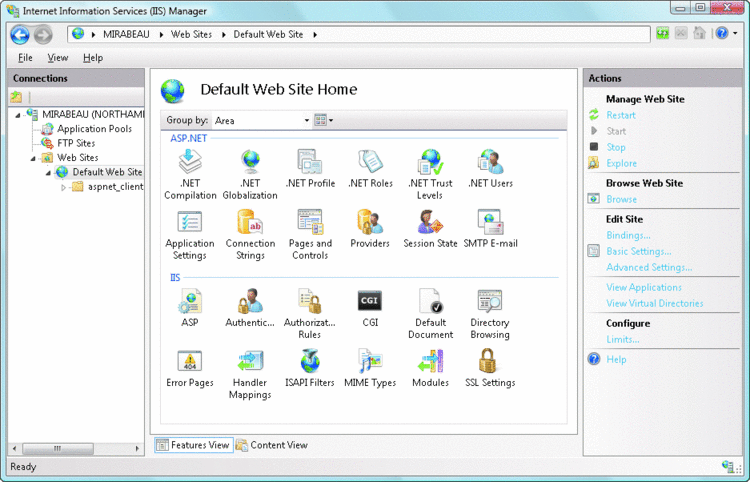This screenshot has width=750, height=482.
Task: Open the MIME Types feature
Action: click(x=370, y=368)
